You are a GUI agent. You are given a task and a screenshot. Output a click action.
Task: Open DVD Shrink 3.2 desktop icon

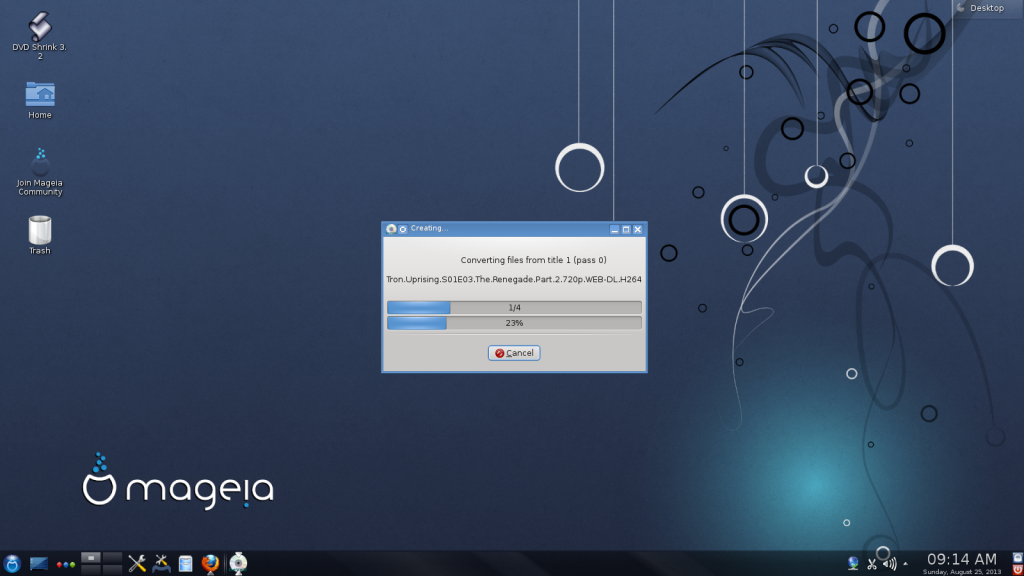[40, 36]
